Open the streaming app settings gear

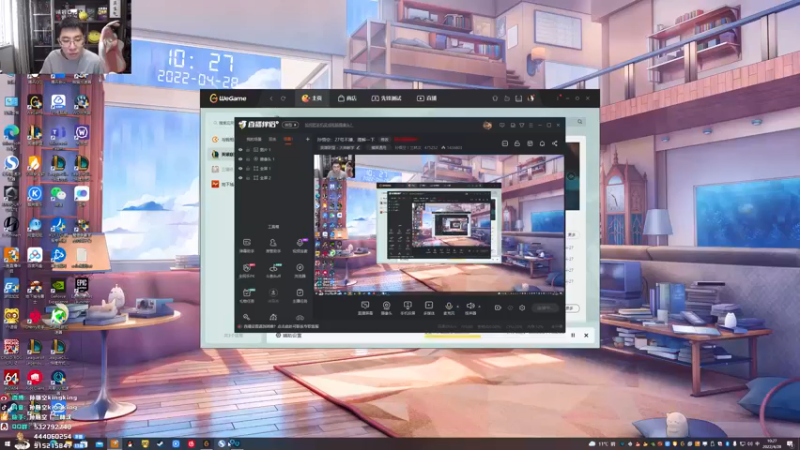tap(522, 308)
